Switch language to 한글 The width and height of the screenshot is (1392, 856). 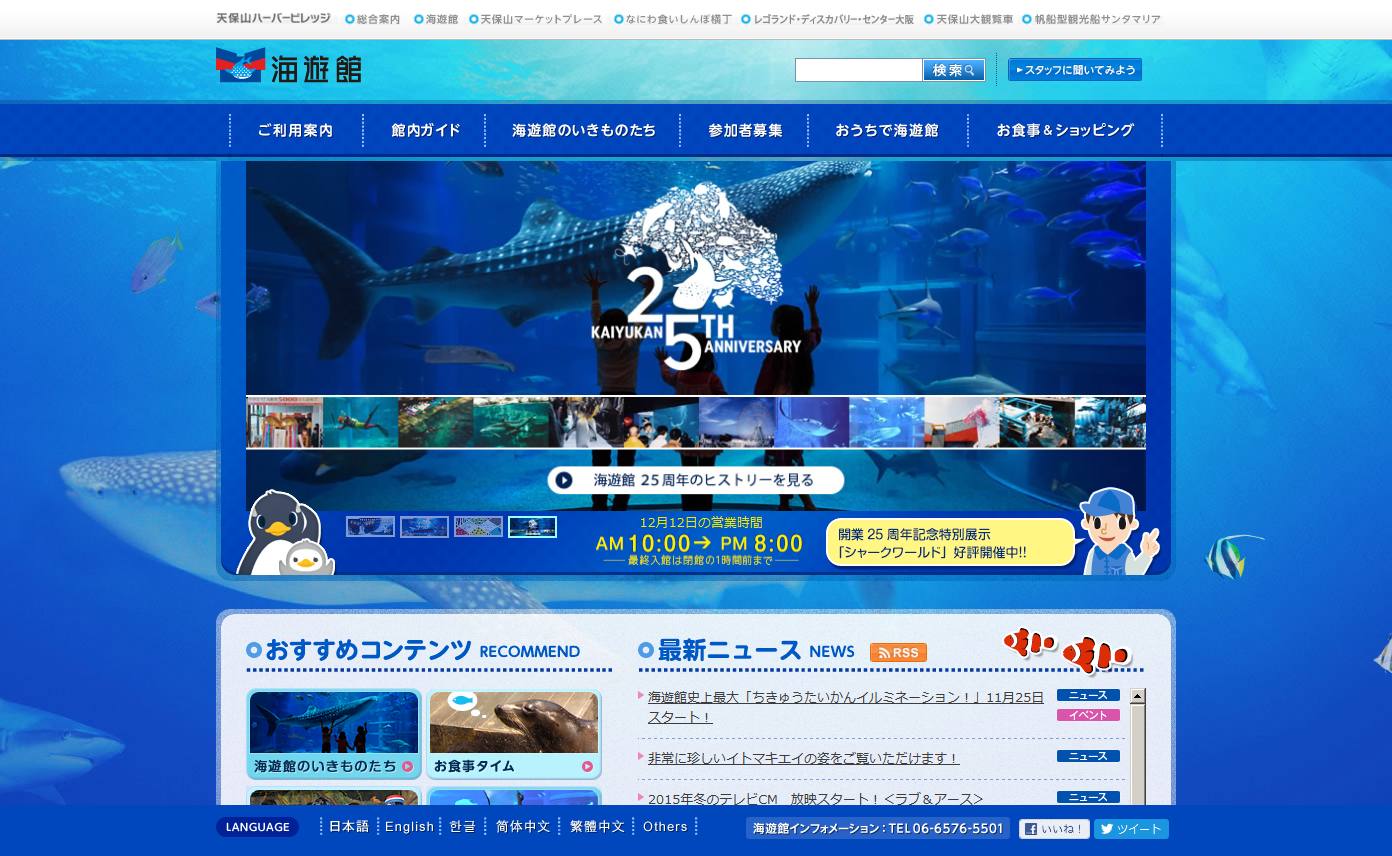click(x=463, y=827)
